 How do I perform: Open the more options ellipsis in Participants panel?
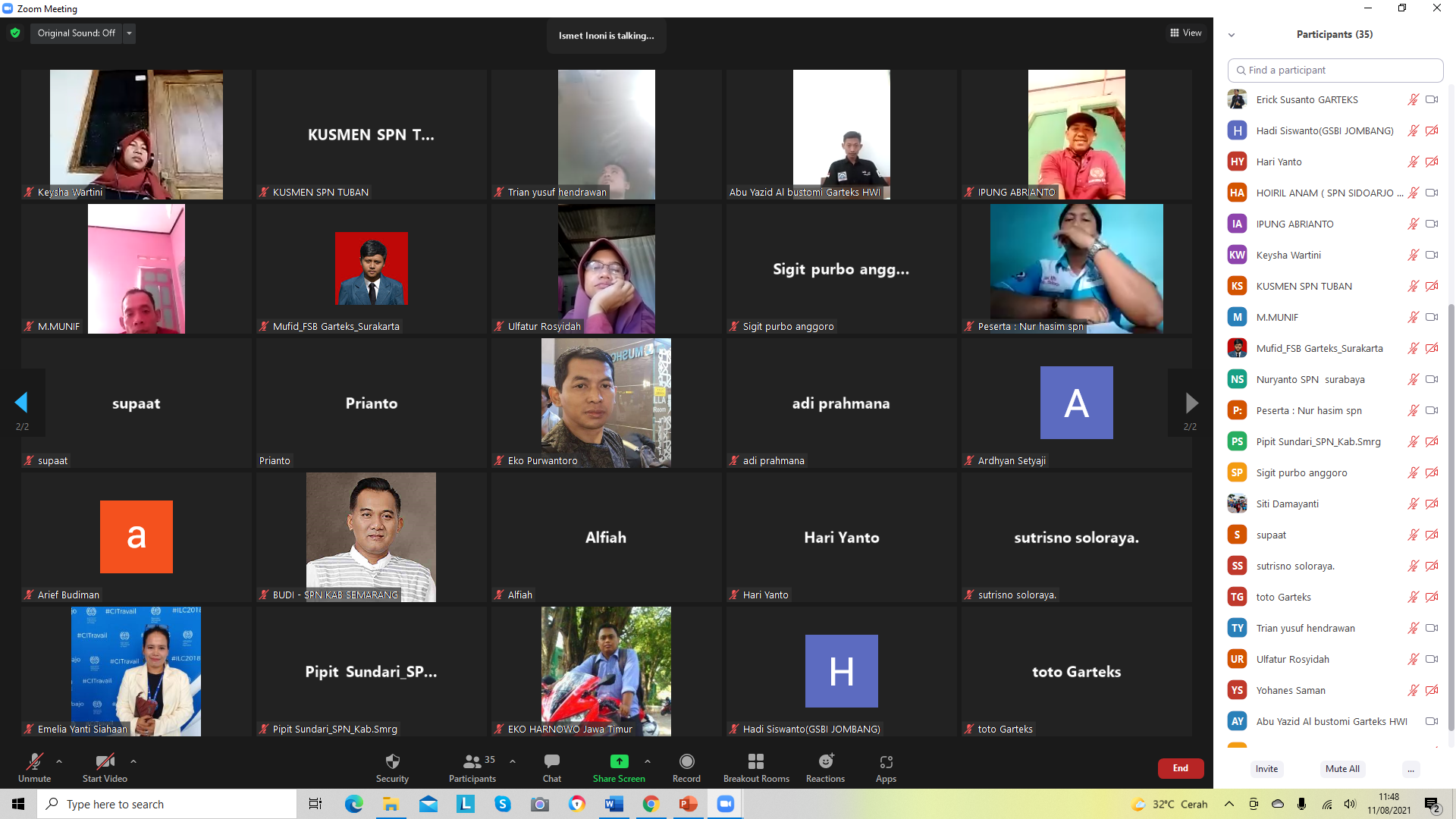pos(1410,769)
